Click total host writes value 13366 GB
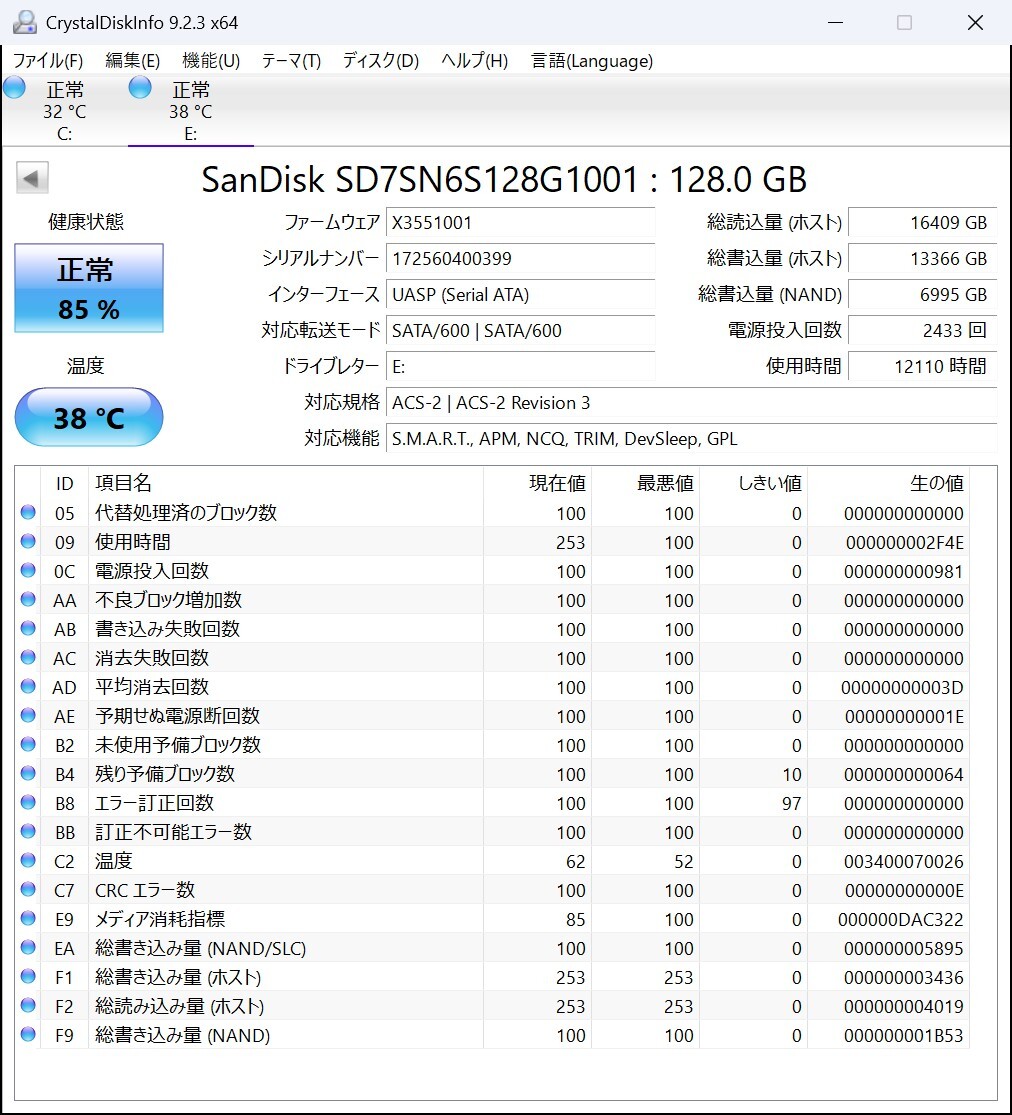The height and width of the screenshot is (1115, 1012). [x=922, y=258]
